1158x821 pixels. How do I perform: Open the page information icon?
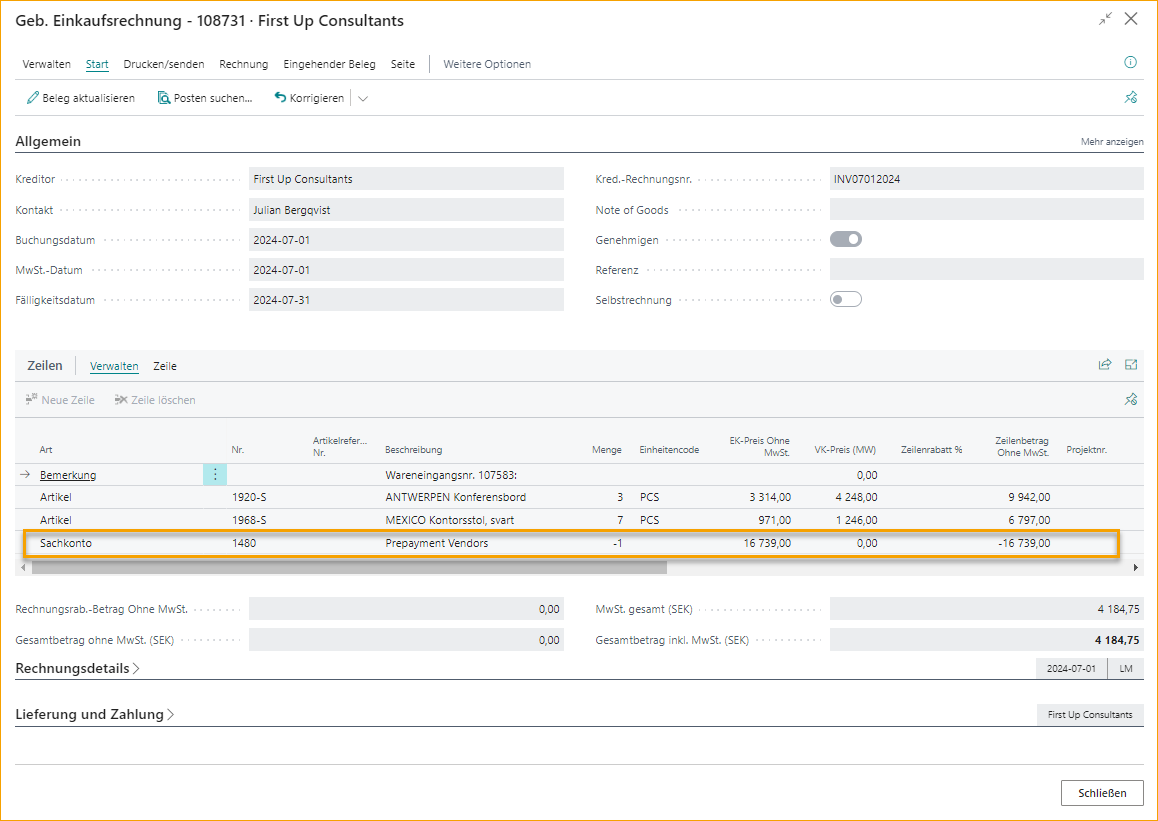pyautogui.click(x=1131, y=62)
